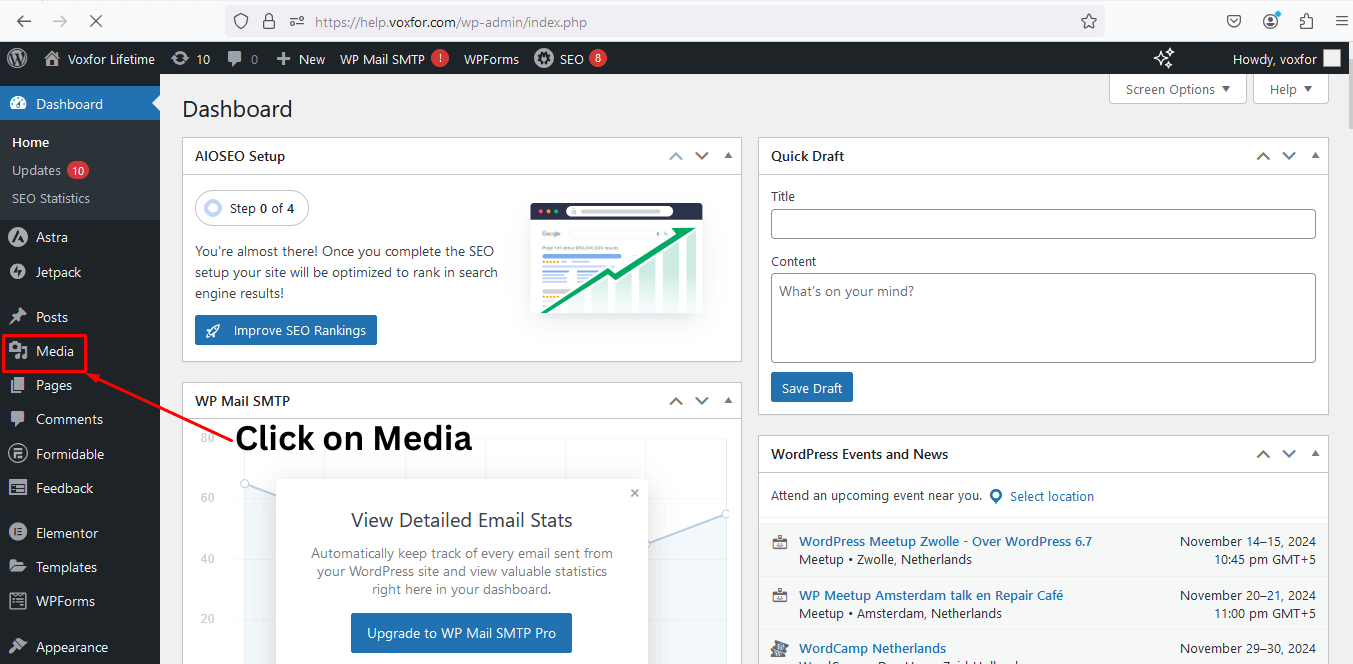
Task: Open the Screen Options dropdown
Action: click(x=1177, y=89)
